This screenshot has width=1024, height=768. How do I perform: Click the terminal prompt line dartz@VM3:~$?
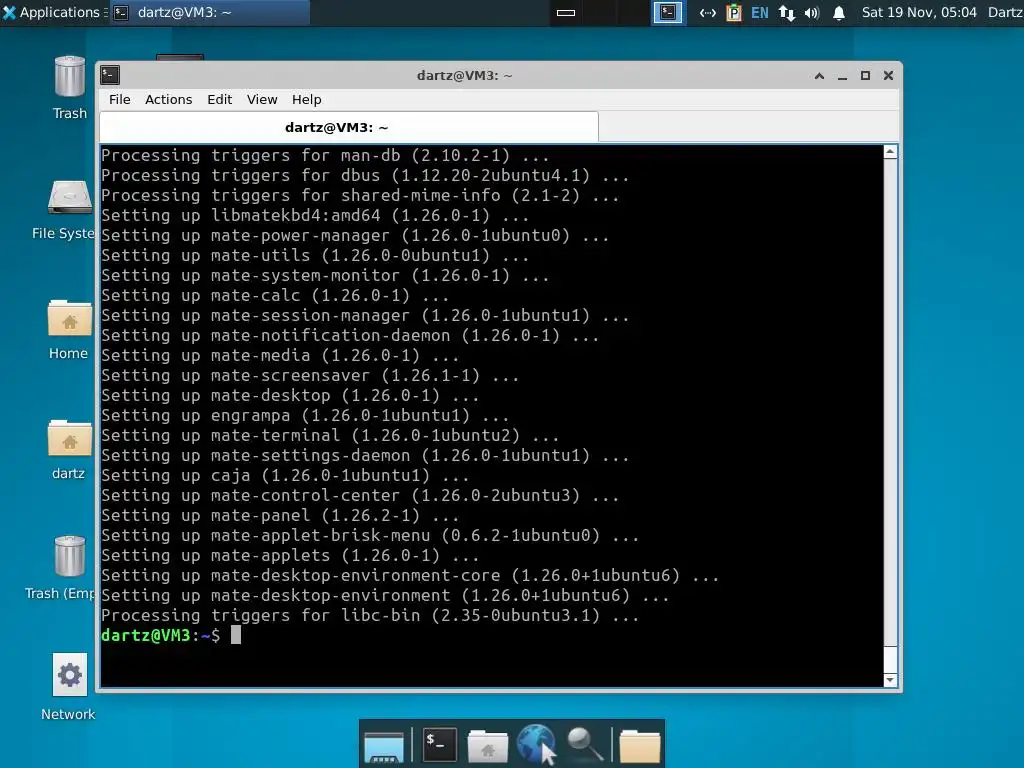pyautogui.click(x=161, y=635)
